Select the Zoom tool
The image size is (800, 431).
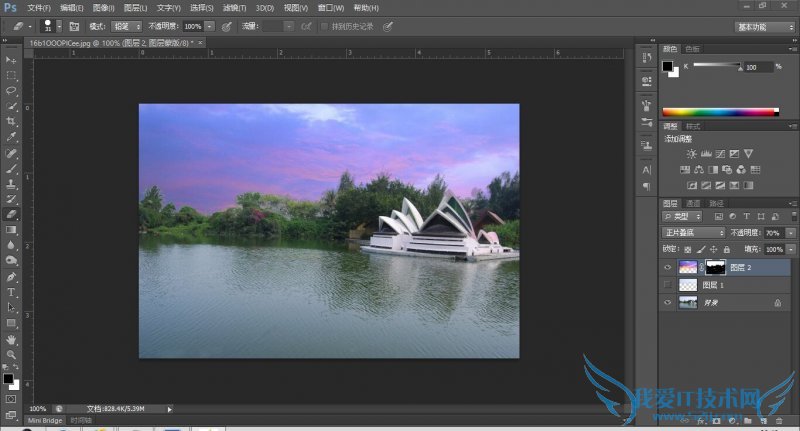point(12,354)
